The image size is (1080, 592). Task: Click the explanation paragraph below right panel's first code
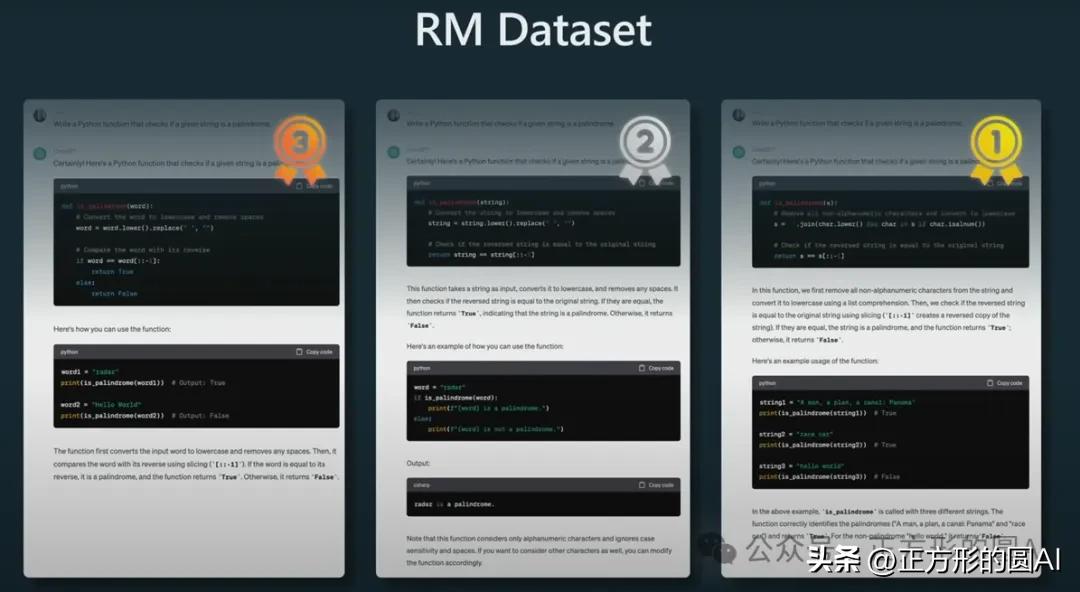(x=889, y=315)
